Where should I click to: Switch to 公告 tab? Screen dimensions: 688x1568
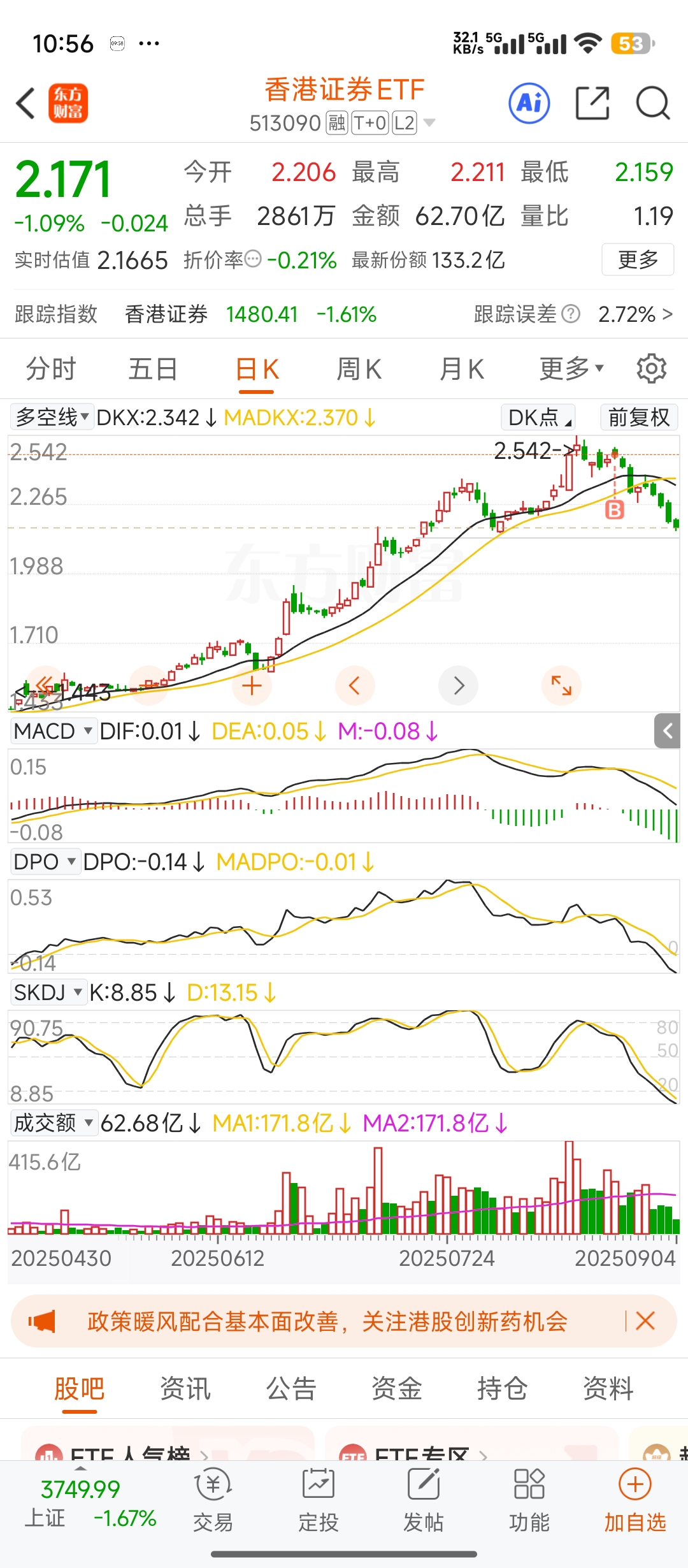[x=291, y=1388]
